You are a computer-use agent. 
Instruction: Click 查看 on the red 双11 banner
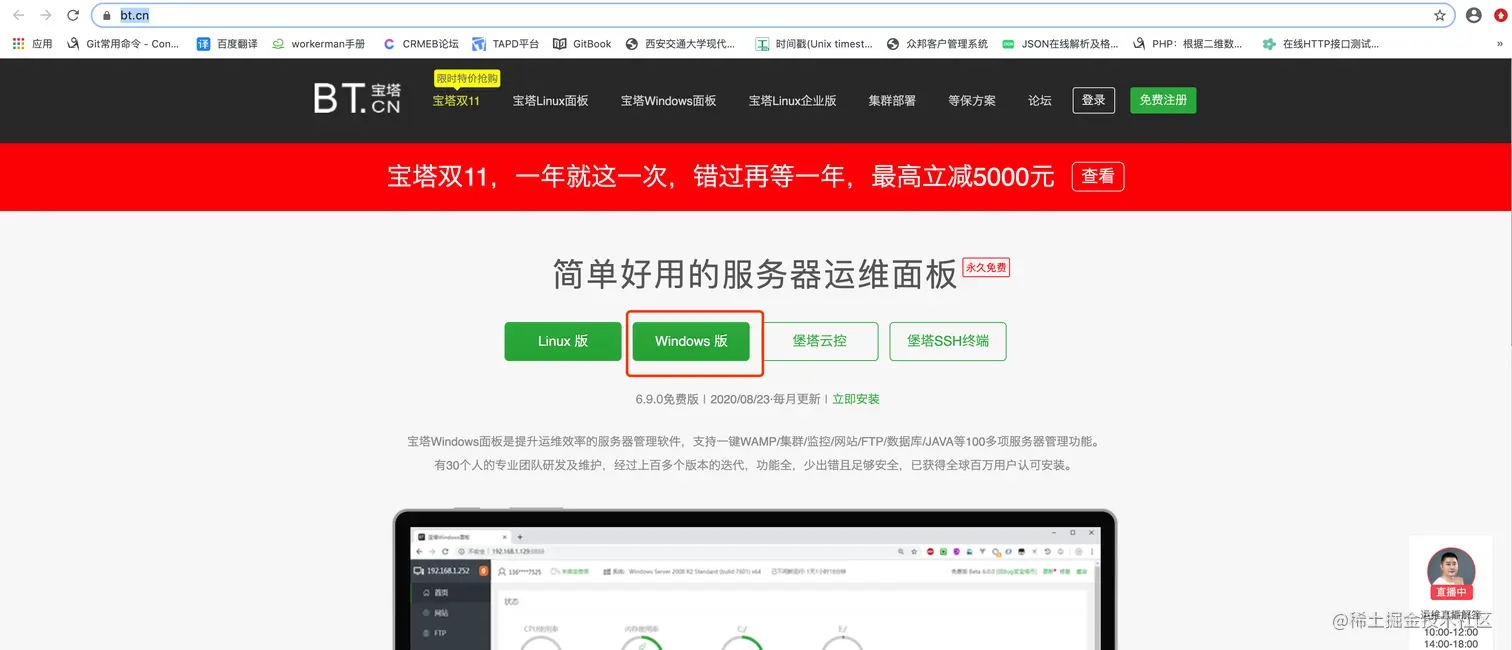[x=1098, y=176]
